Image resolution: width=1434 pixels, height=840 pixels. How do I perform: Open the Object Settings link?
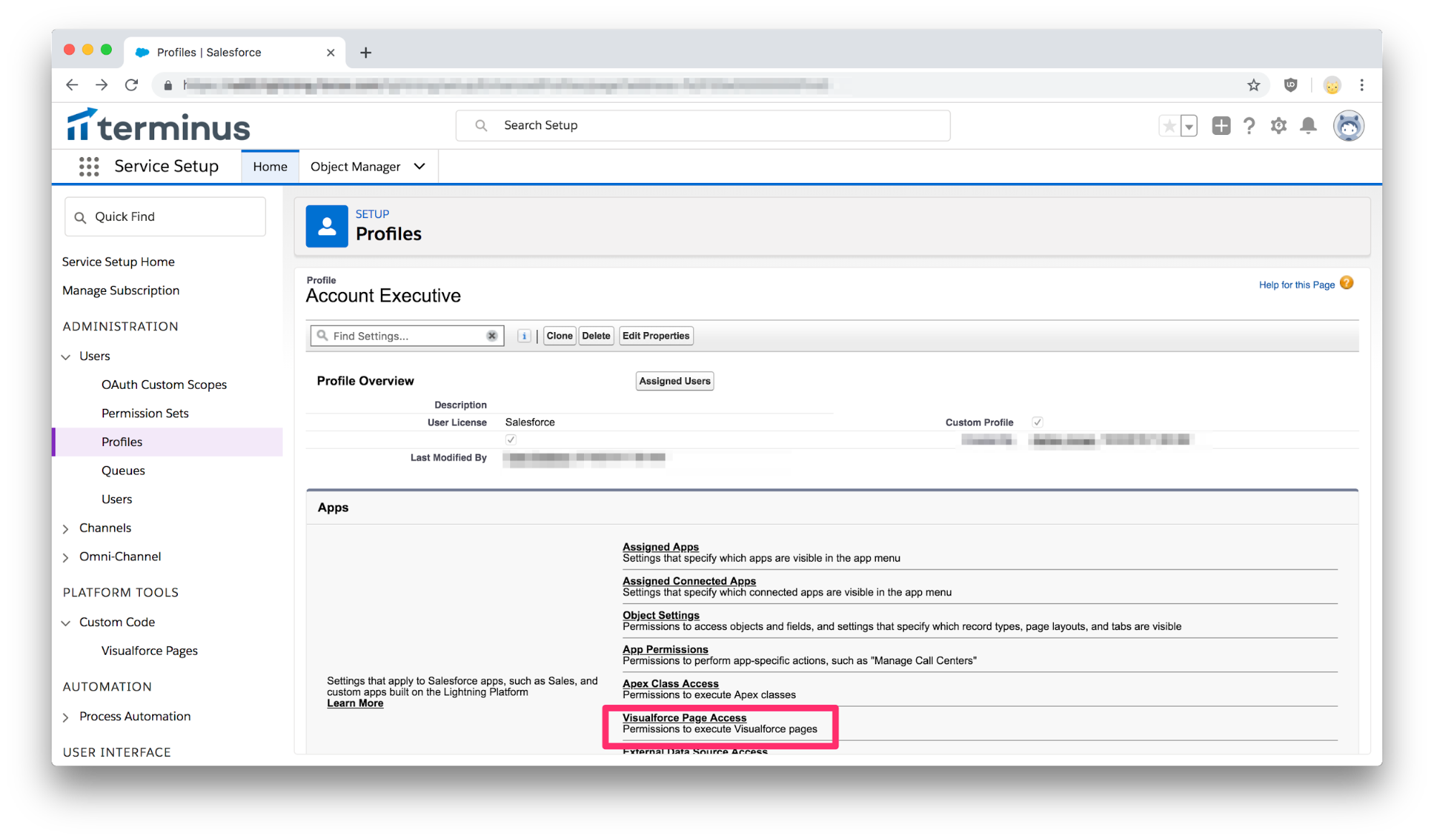[x=661, y=615]
